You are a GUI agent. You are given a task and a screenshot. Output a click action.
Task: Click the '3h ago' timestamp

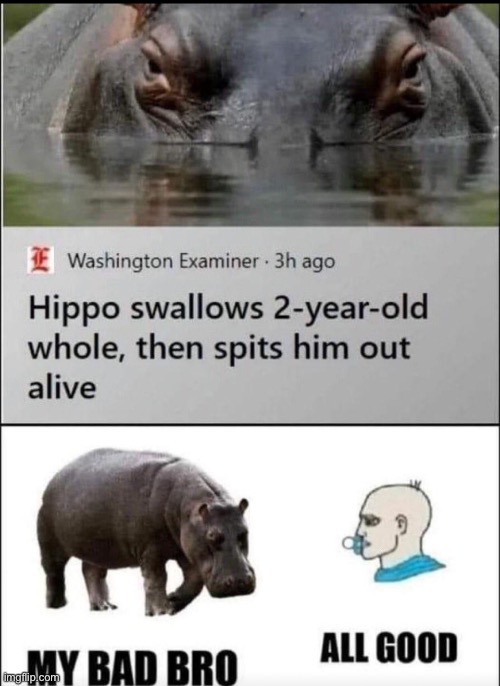[x=304, y=261]
